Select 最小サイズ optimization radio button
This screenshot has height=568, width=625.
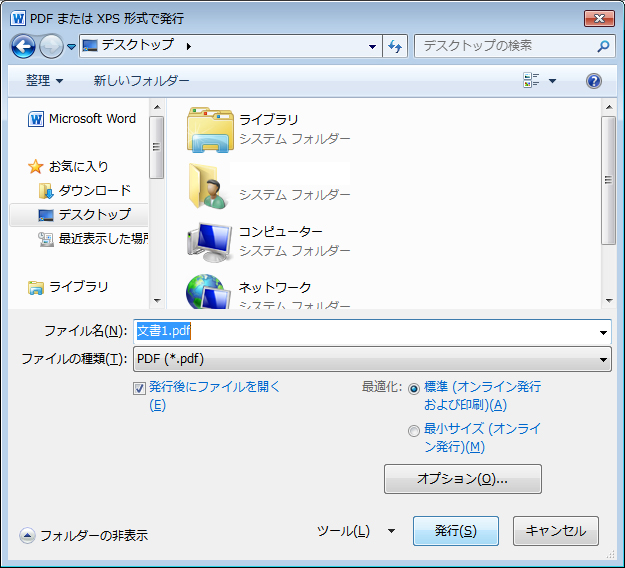(x=414, y=431)
